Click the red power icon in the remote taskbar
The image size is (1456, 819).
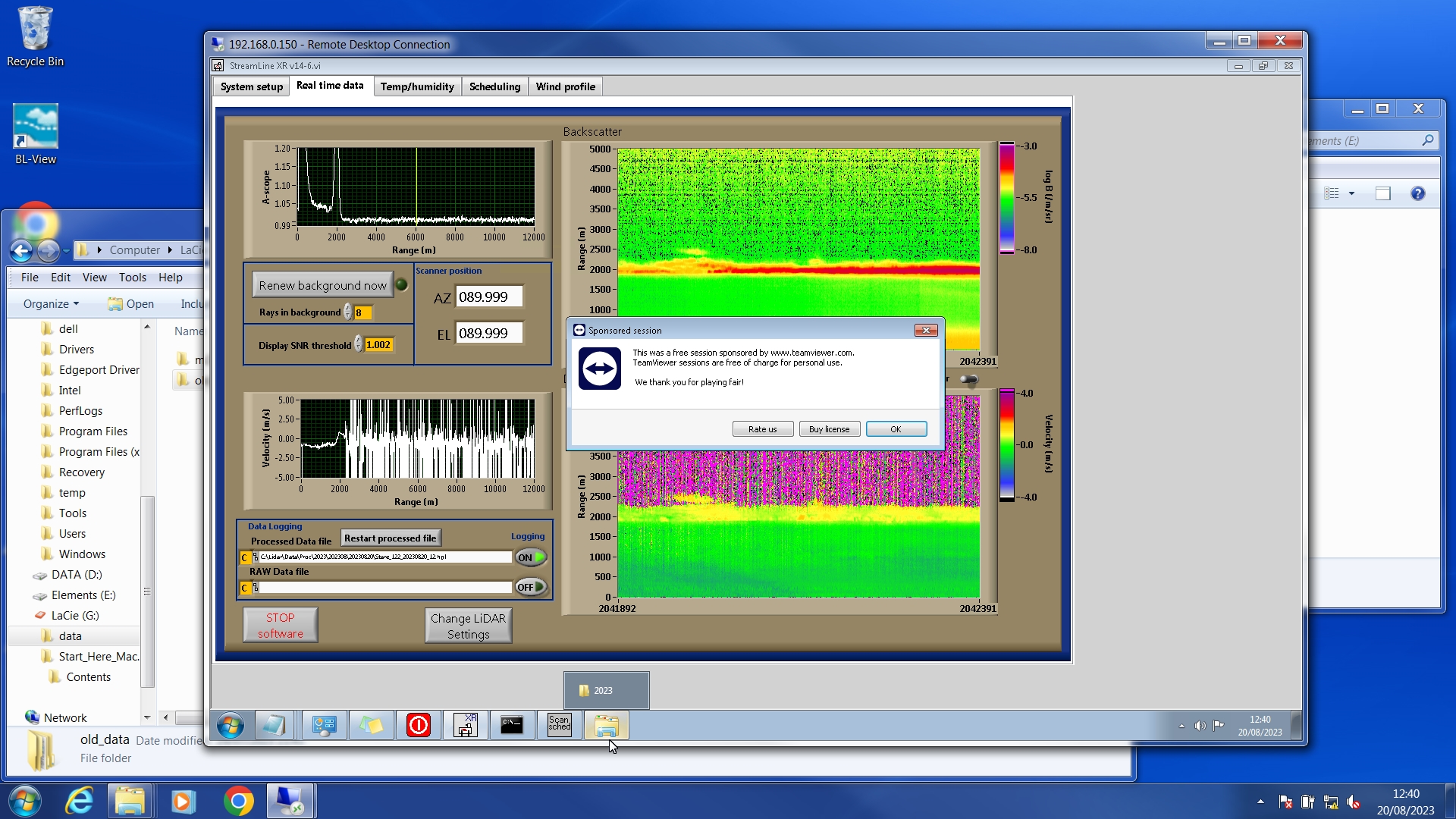[x=418, y=726]
